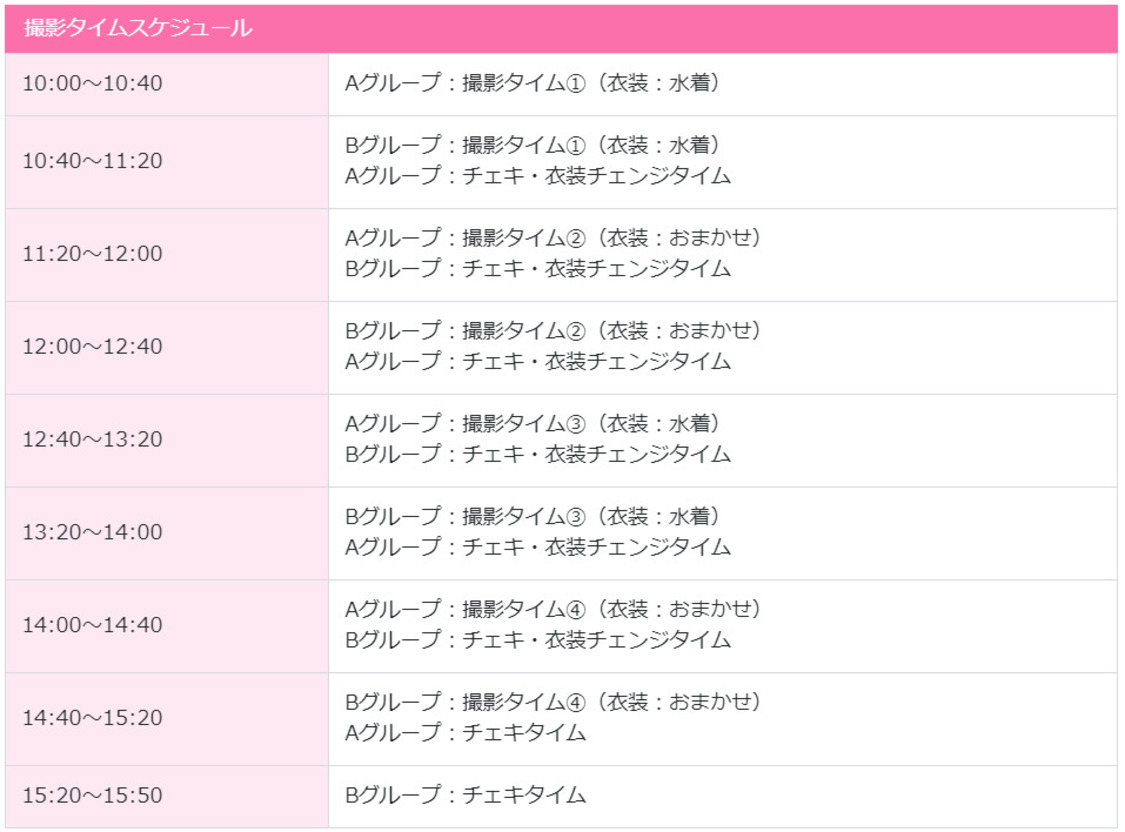Viewport: 1125px width, 832px height.
Task: Click the Bグループ：チェキタイム final entry
Action: 465,797
